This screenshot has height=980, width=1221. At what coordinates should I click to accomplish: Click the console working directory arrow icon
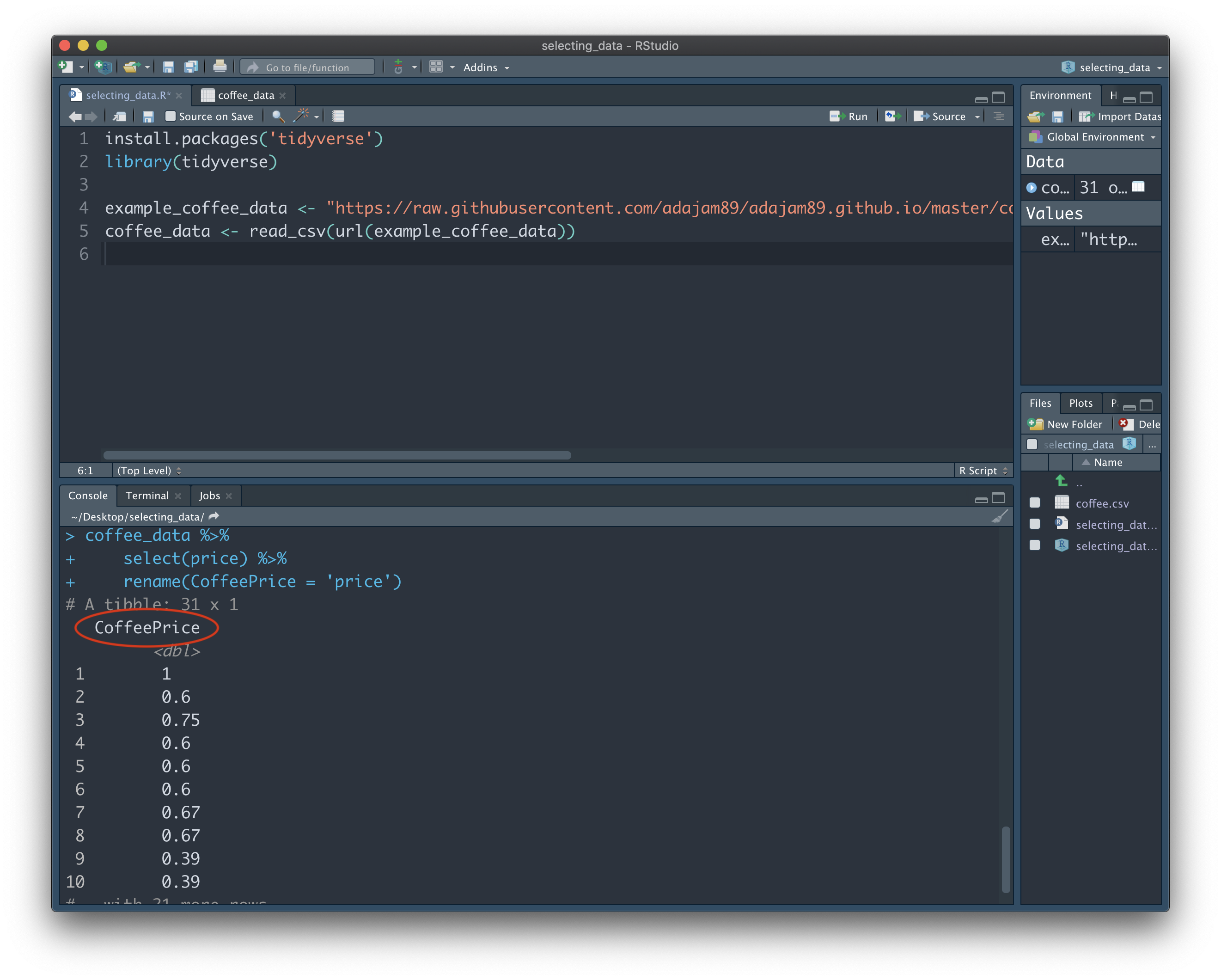point(214,516)
